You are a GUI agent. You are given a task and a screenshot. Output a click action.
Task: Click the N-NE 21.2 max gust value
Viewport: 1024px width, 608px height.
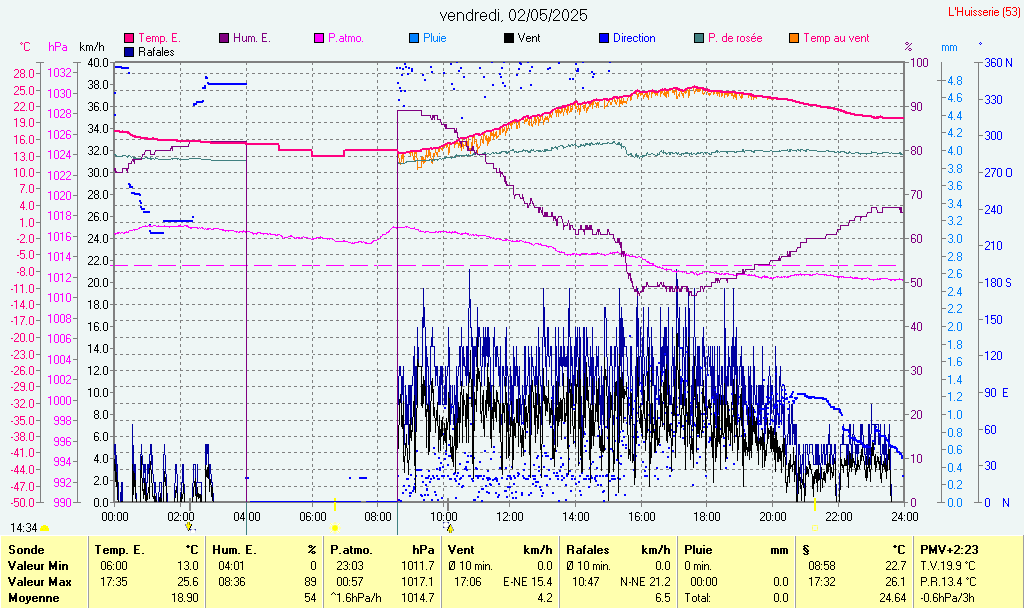pos(645,582)
